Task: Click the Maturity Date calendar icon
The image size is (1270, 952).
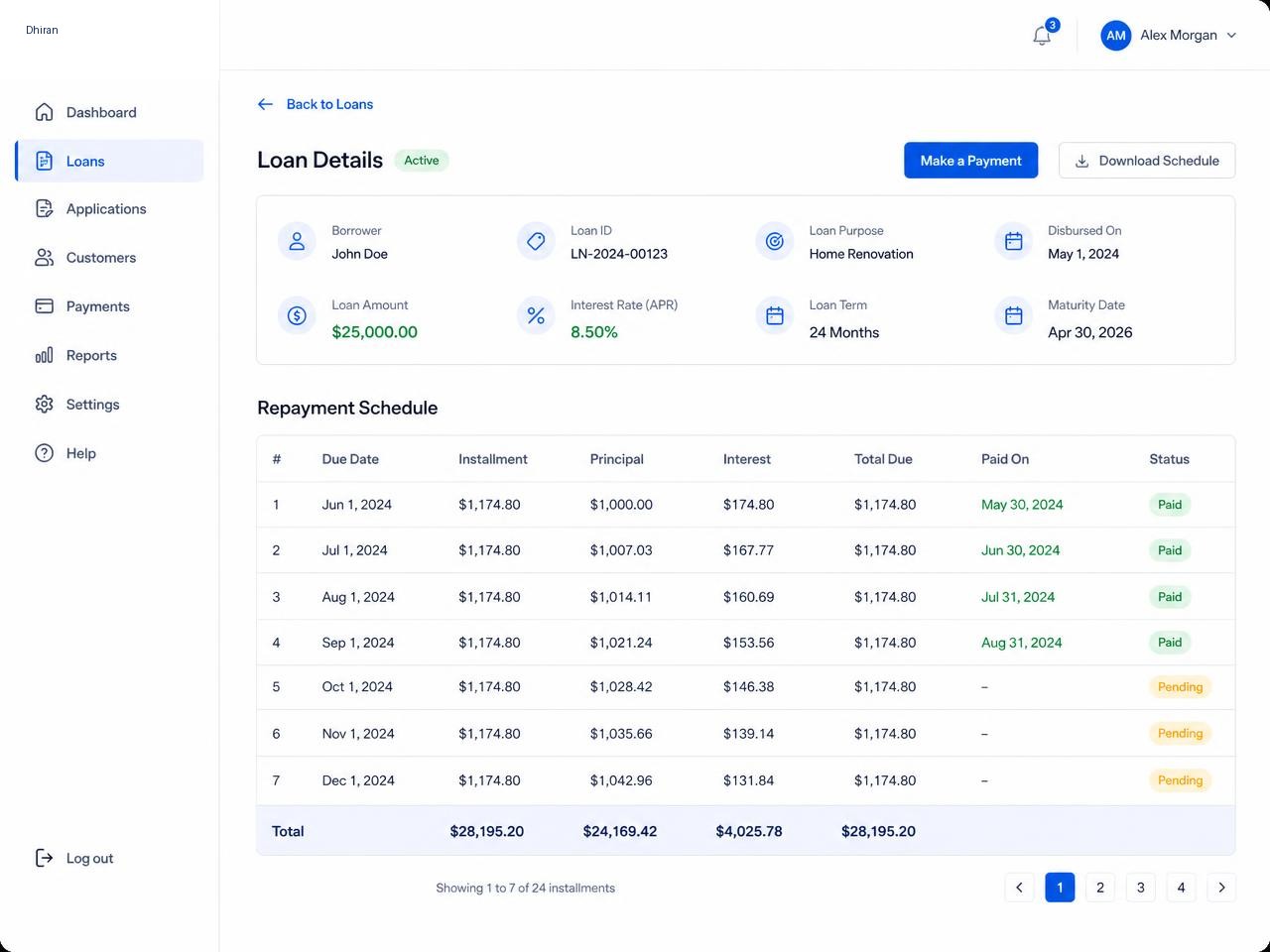Action: tap(1013, 315)
